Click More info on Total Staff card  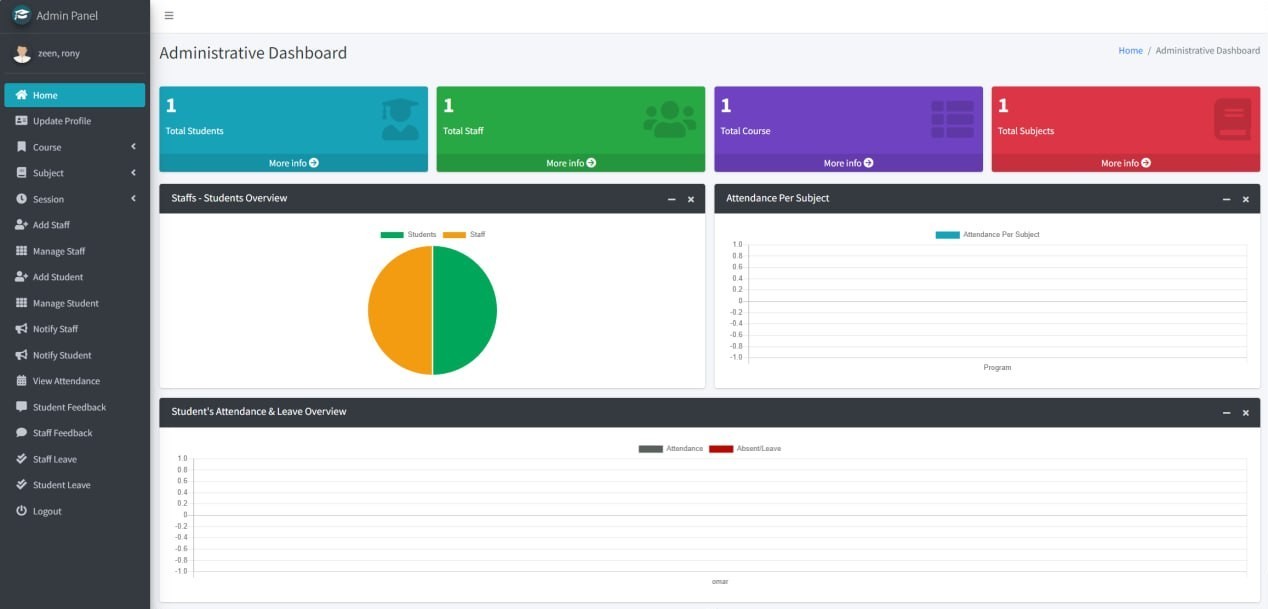coord(571,163)
